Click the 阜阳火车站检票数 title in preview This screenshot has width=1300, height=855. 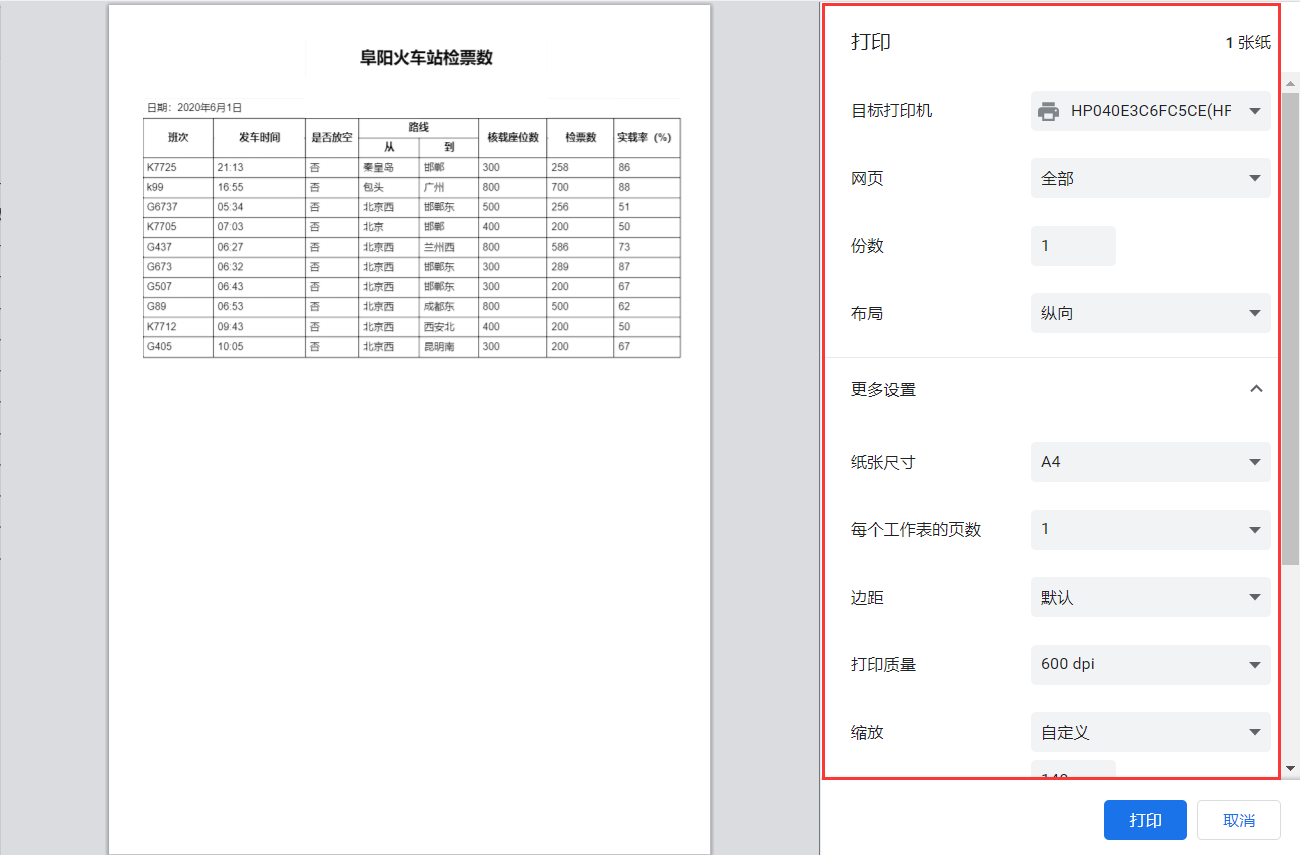point(426,58)
